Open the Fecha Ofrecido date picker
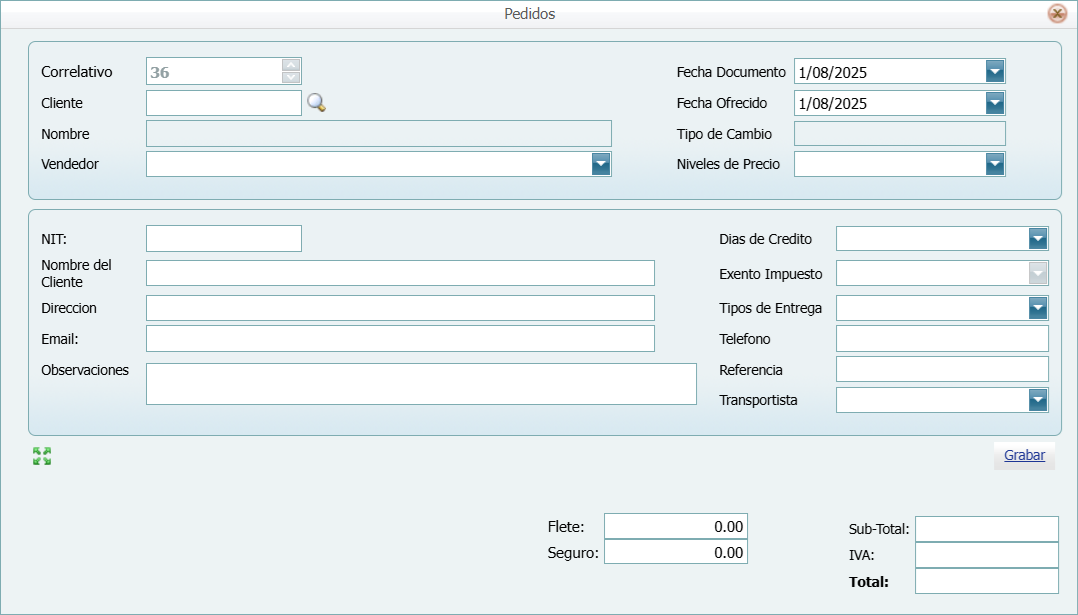 coord(994,103)
